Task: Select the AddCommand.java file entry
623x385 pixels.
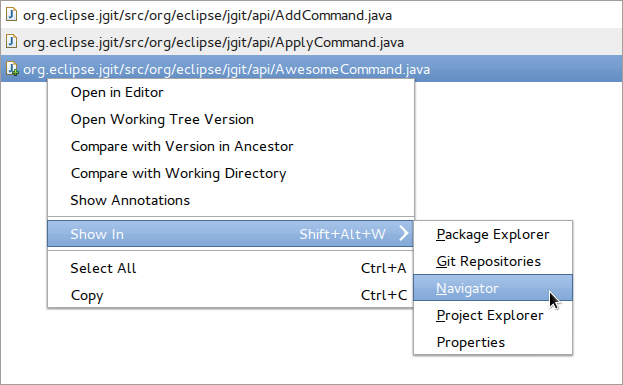Action: pos(312,15)
